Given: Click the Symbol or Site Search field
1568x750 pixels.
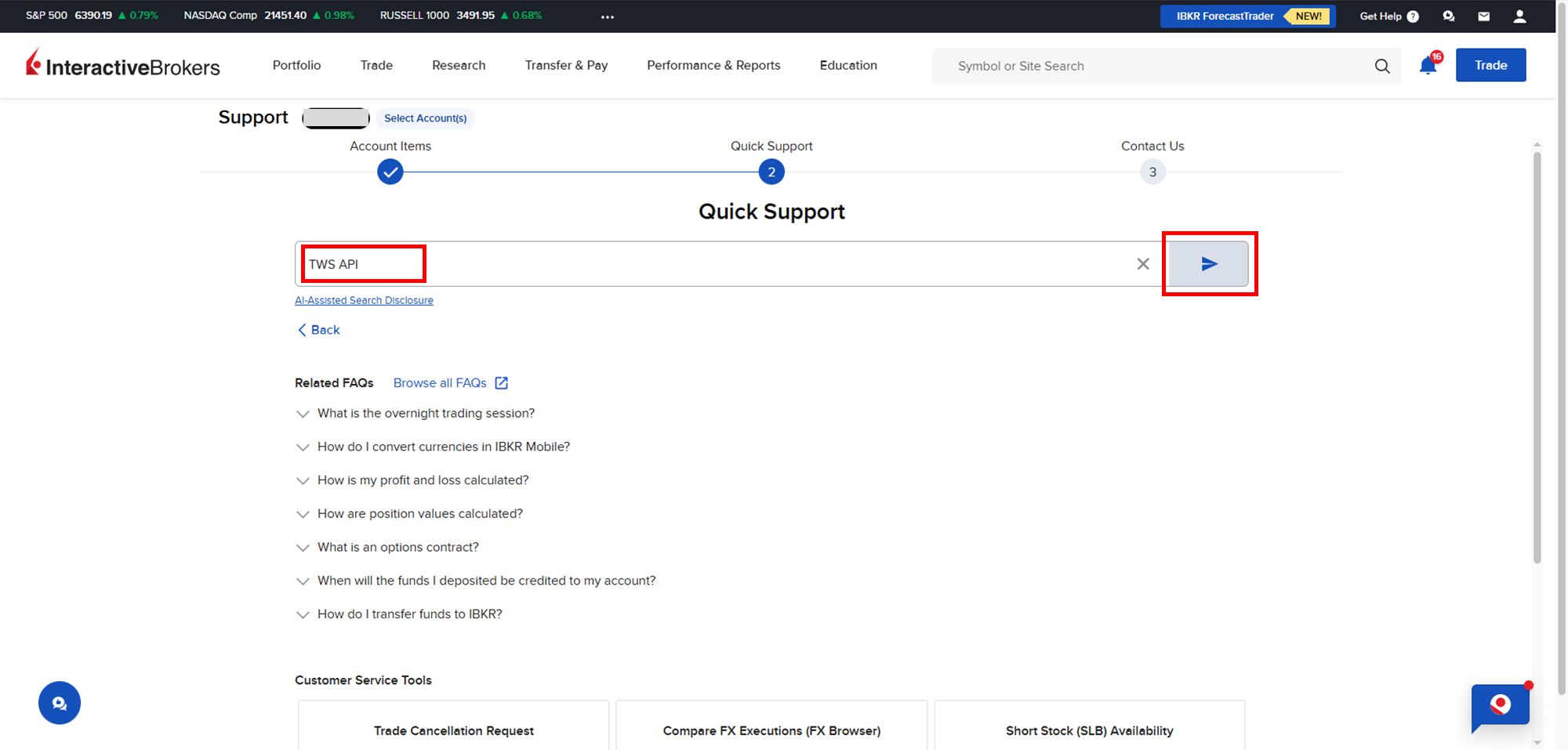Looking at the screenshot, I should 1152,67.
